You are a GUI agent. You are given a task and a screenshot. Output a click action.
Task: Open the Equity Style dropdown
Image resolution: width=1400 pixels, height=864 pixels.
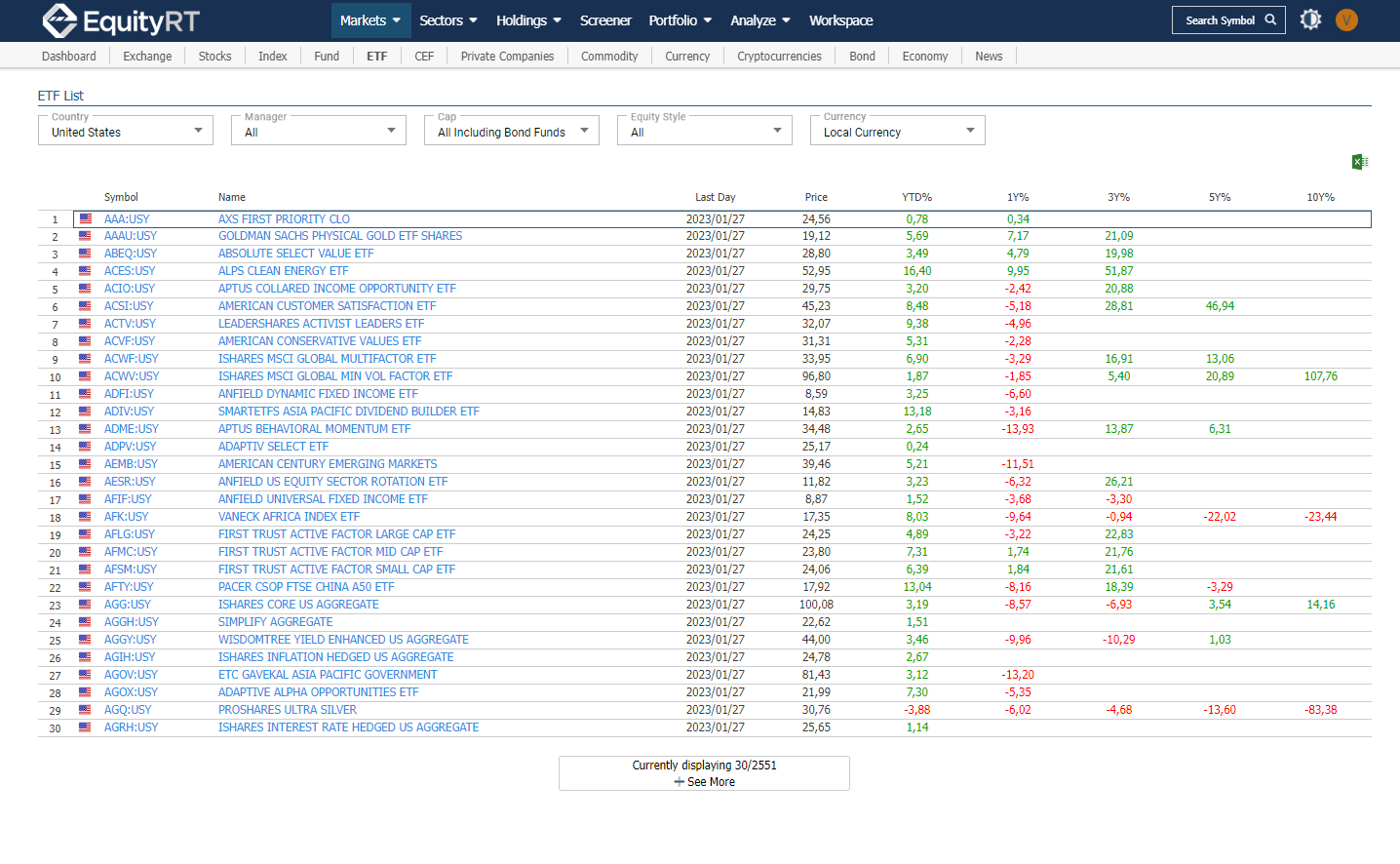tap(705, 131)
